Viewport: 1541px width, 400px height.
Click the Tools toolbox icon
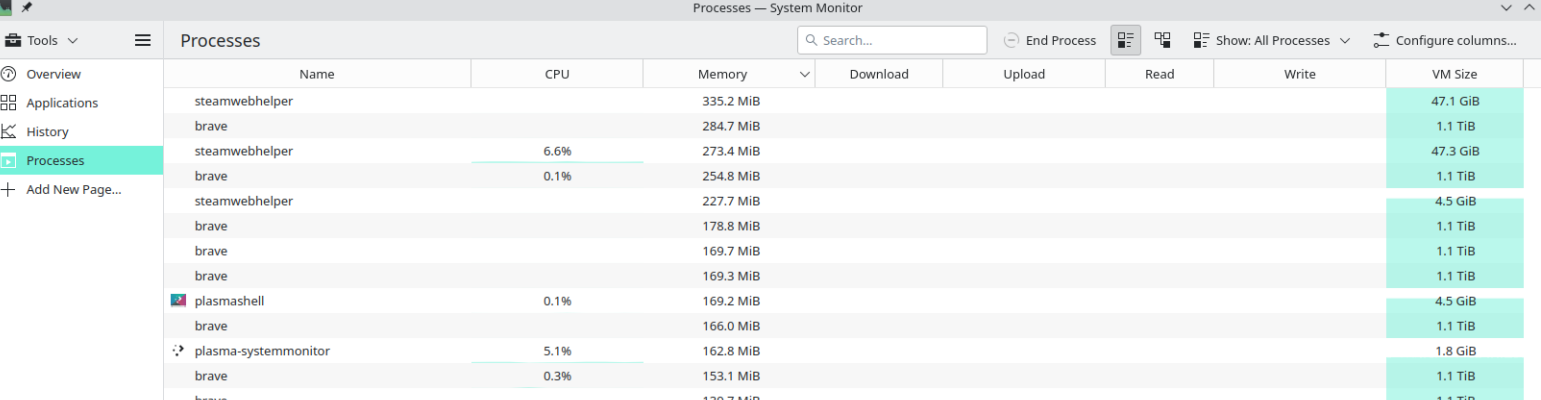(x=13, y=41)
